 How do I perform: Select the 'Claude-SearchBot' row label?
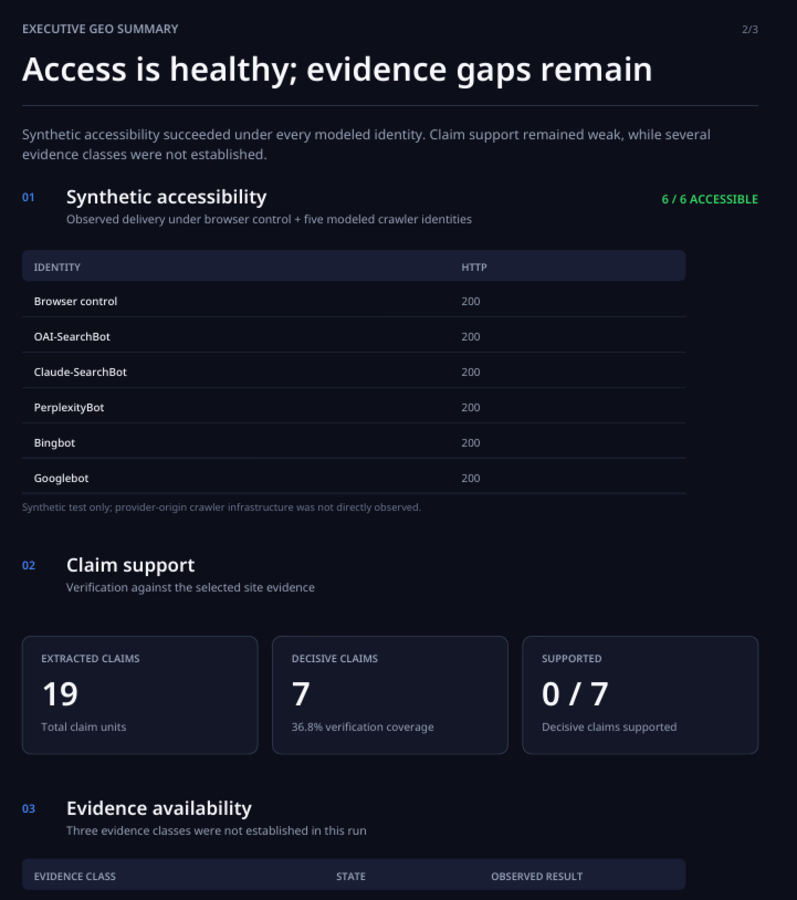pos(80,372)
